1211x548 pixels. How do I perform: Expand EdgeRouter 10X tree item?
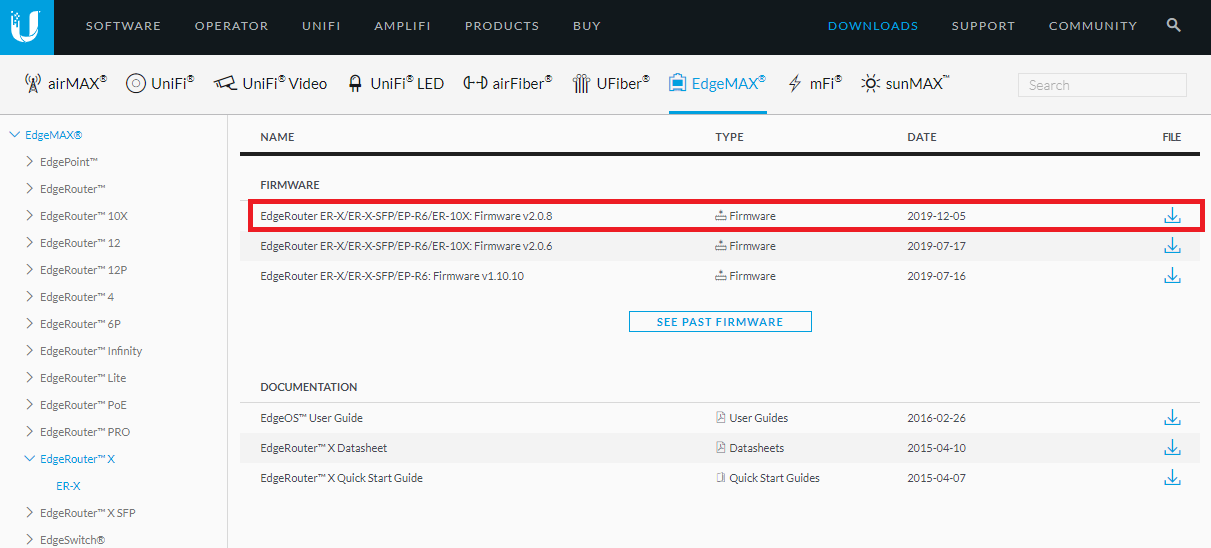pyautogui.click(x=30, y=216)
